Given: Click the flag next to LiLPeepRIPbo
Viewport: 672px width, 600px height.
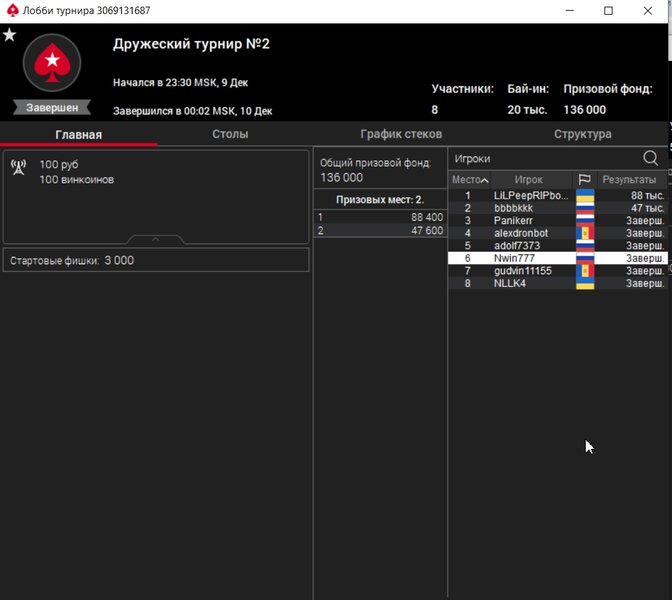Looking at the screenshot, I should coord(585,195).
